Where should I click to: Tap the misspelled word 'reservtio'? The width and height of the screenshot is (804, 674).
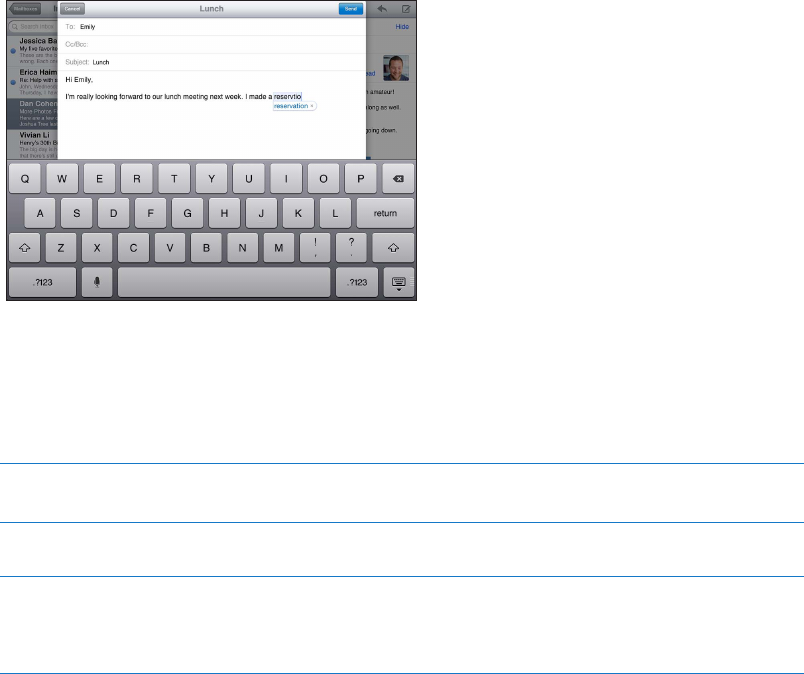pyautogui.click(x=288, y=96)
